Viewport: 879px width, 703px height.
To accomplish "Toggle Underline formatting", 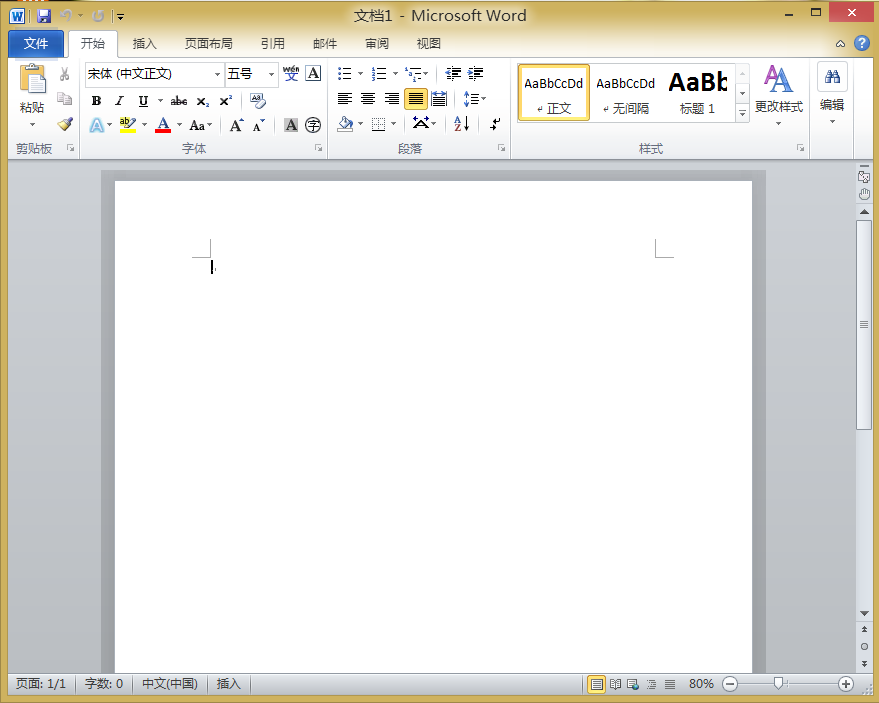I will point(143,101).
